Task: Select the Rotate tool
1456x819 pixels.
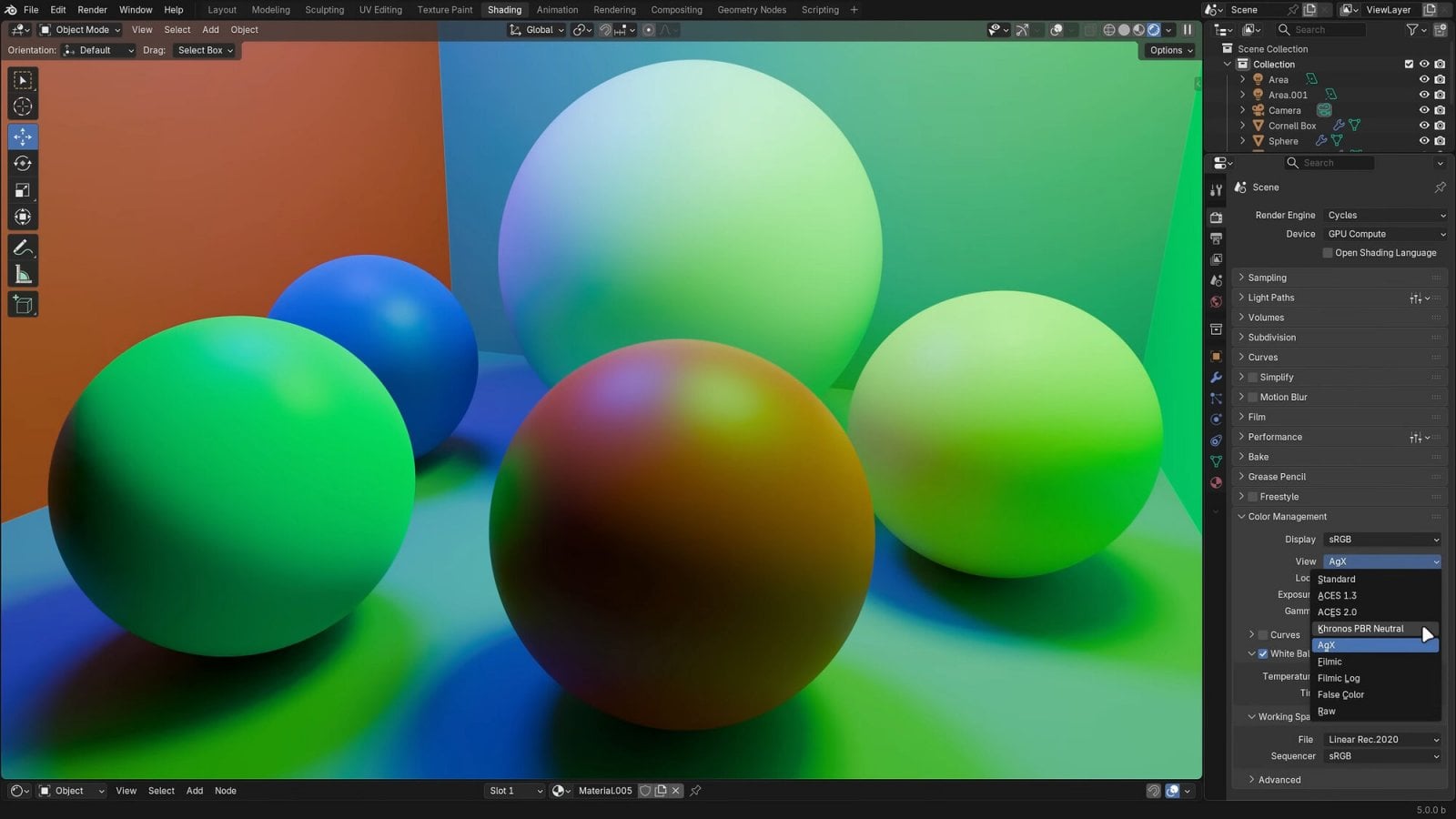Action: point(22,164)
